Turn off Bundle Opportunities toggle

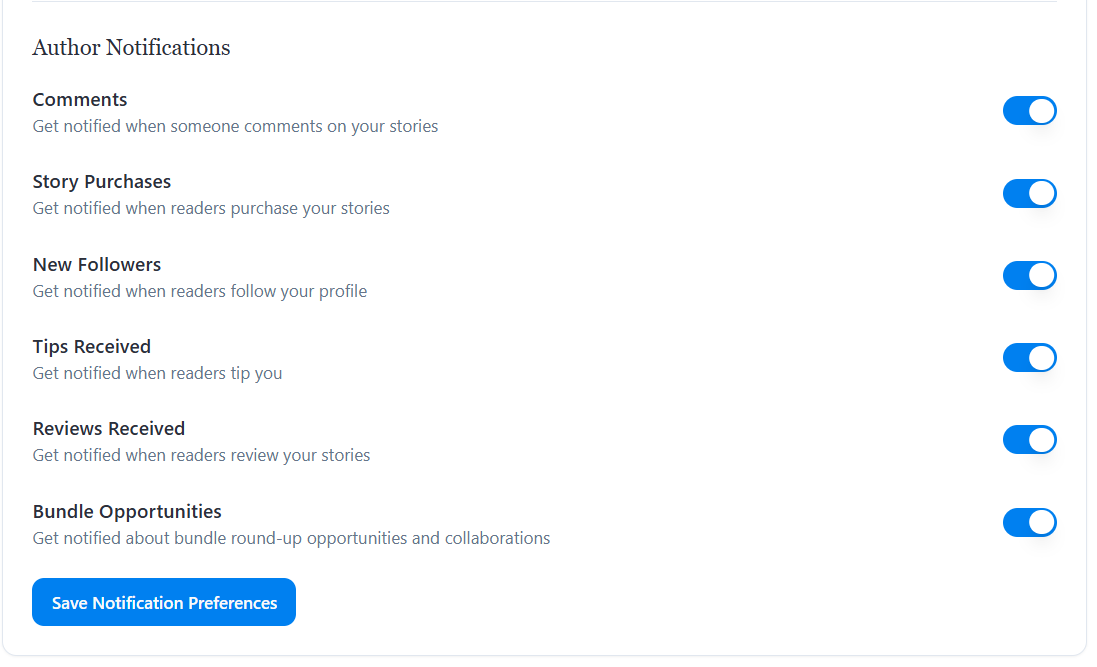click(x=1029, y=522)
